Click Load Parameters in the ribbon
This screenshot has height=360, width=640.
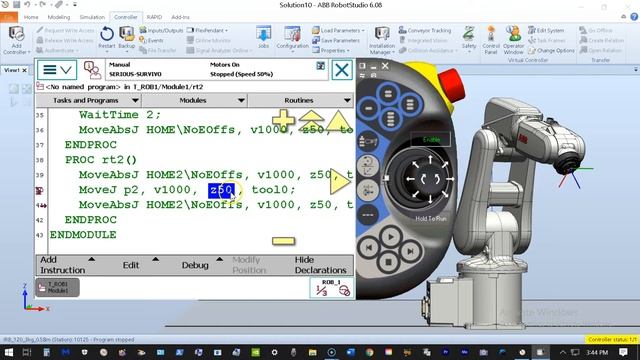tap(338, 30)
